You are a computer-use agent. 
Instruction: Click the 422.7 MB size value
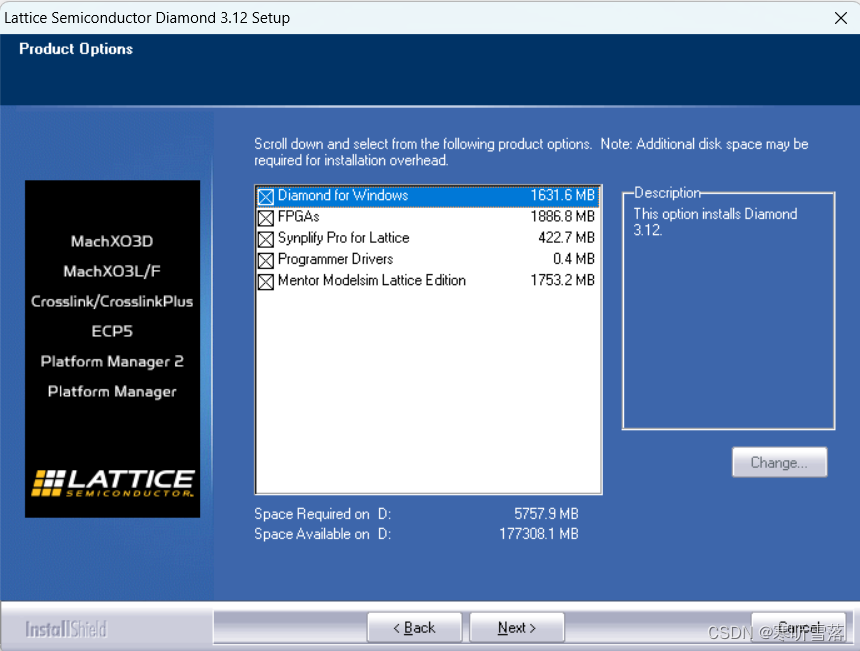pos(566,238)
